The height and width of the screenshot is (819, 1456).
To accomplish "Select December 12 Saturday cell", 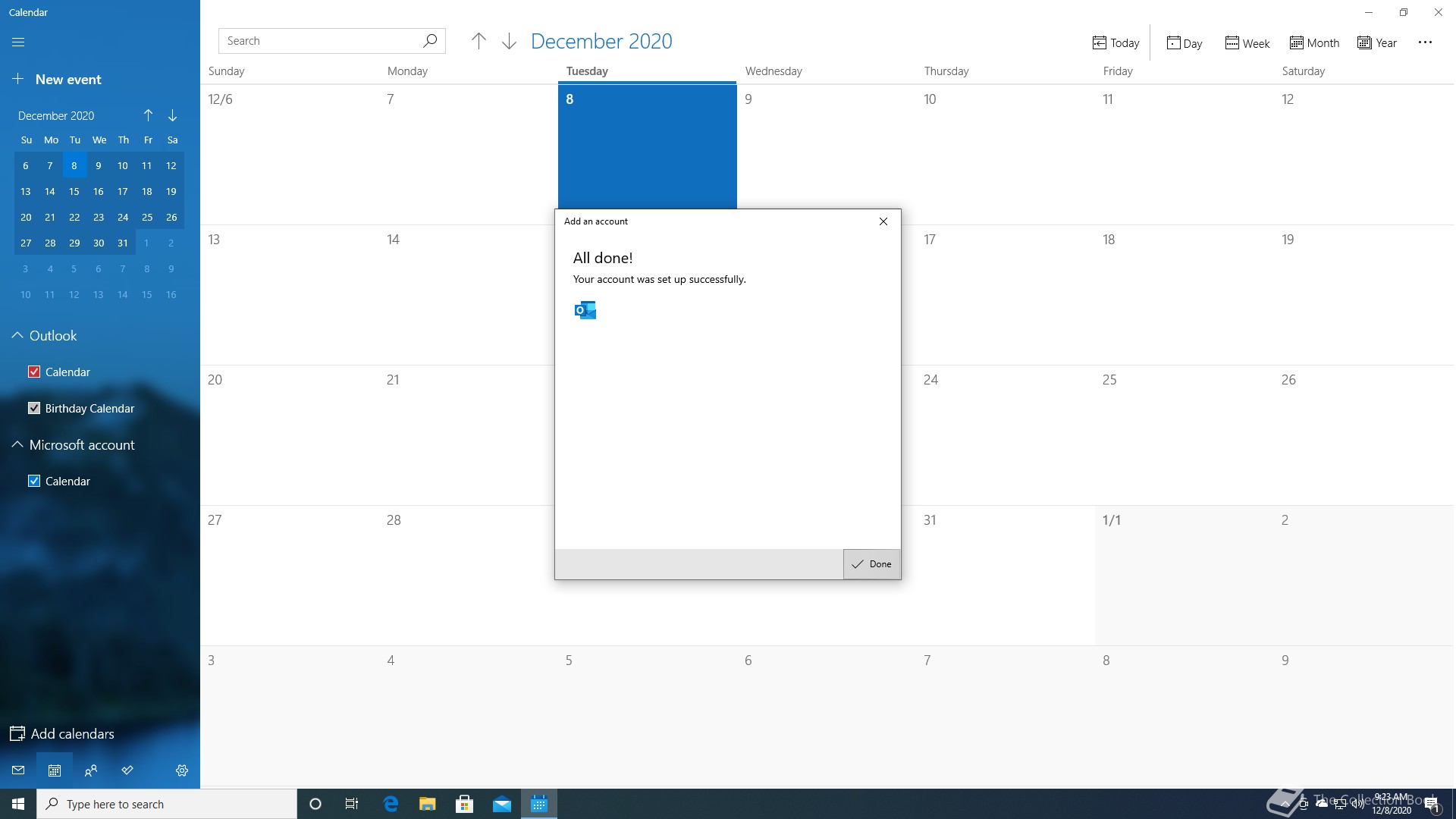I will click(1363, 155).
